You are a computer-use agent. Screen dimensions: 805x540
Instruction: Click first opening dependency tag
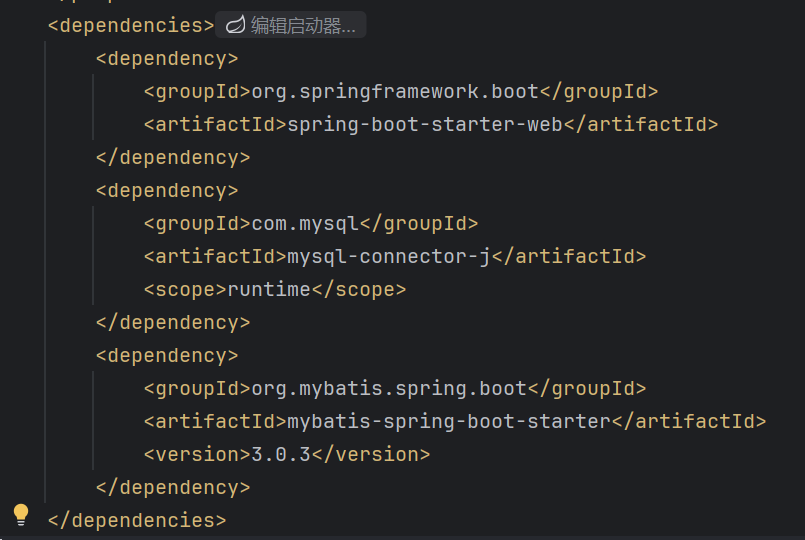point(167,59)
